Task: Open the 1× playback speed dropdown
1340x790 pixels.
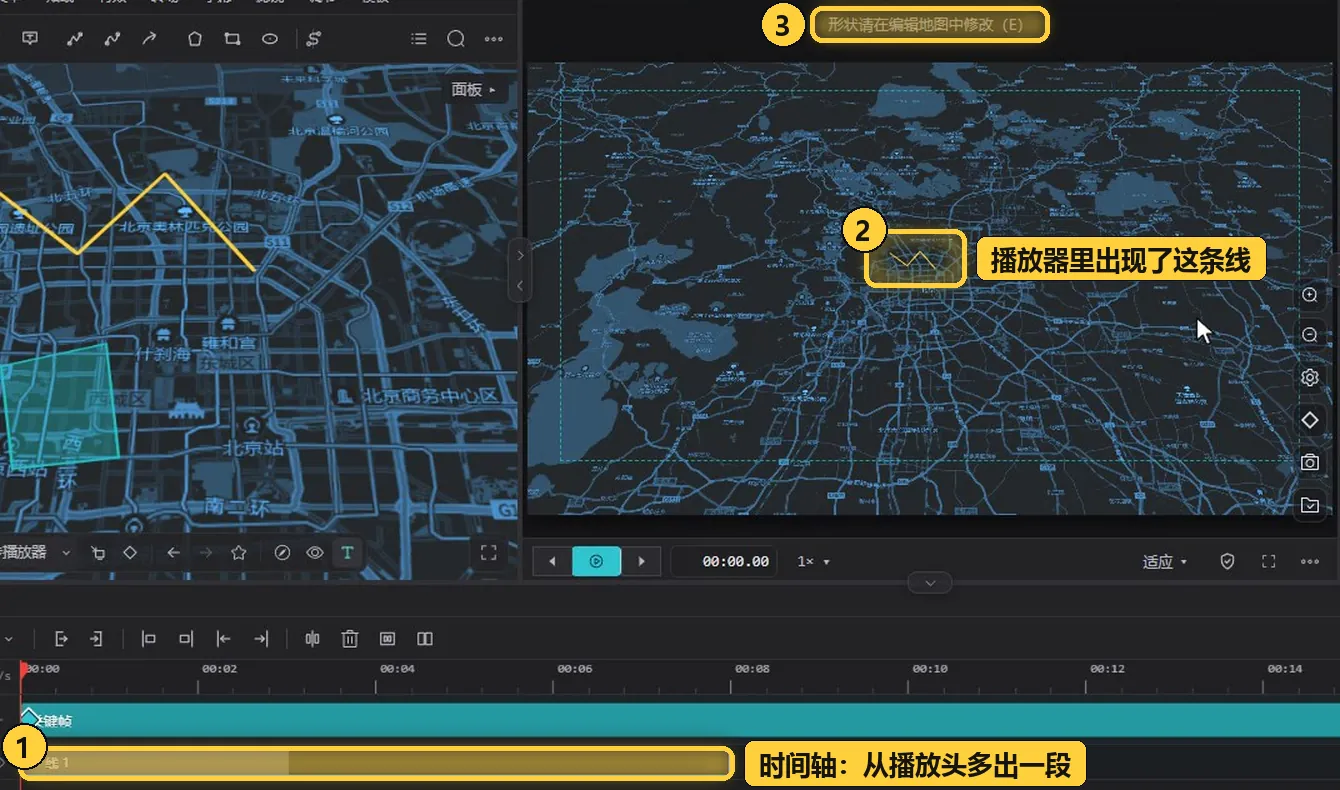Action: pyautogui.click(x=814, y=562)
